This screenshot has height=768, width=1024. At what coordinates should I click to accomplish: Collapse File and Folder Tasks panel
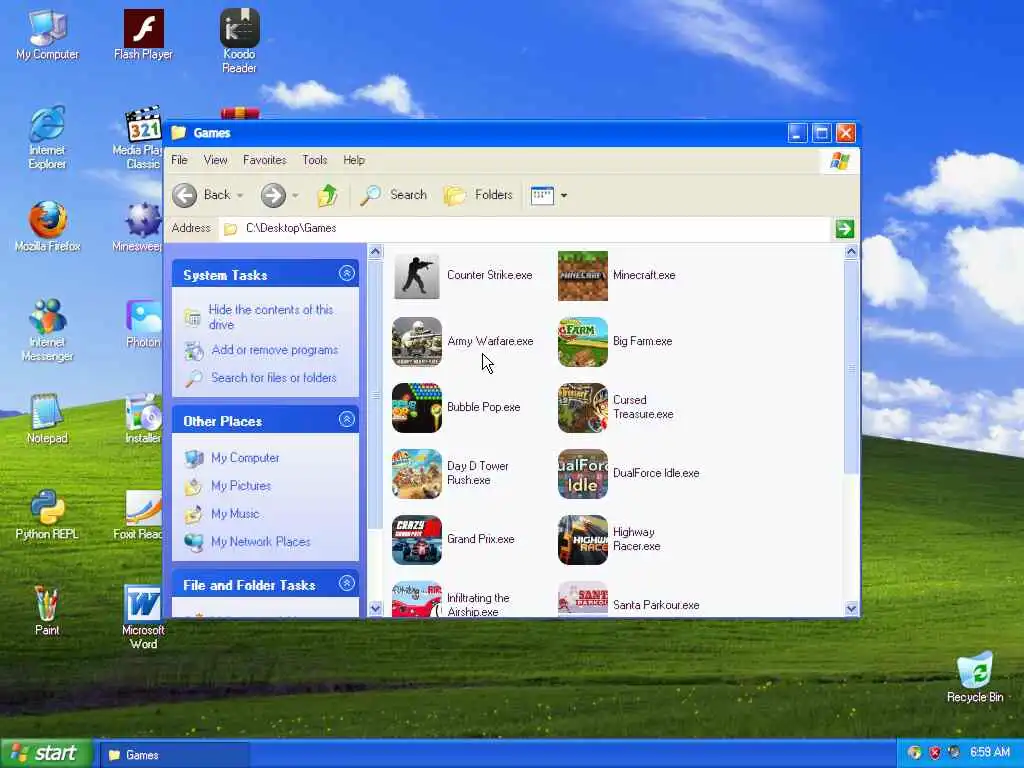347,584
